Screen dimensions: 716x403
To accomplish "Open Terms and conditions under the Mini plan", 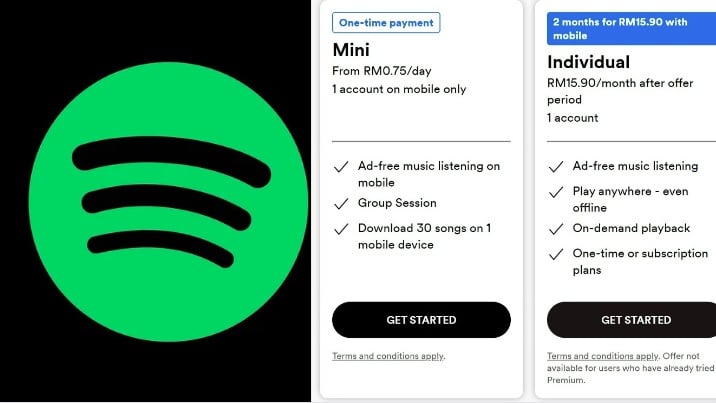I will 387,356.
